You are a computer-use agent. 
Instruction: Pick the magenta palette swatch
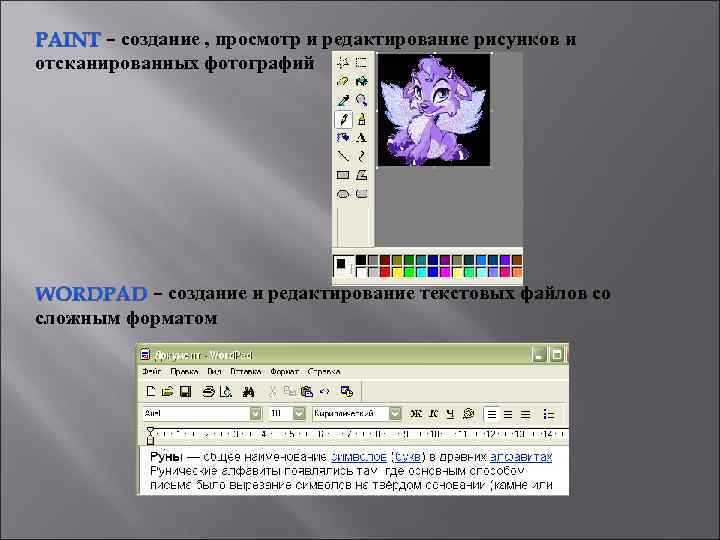[x=444, y=272]
